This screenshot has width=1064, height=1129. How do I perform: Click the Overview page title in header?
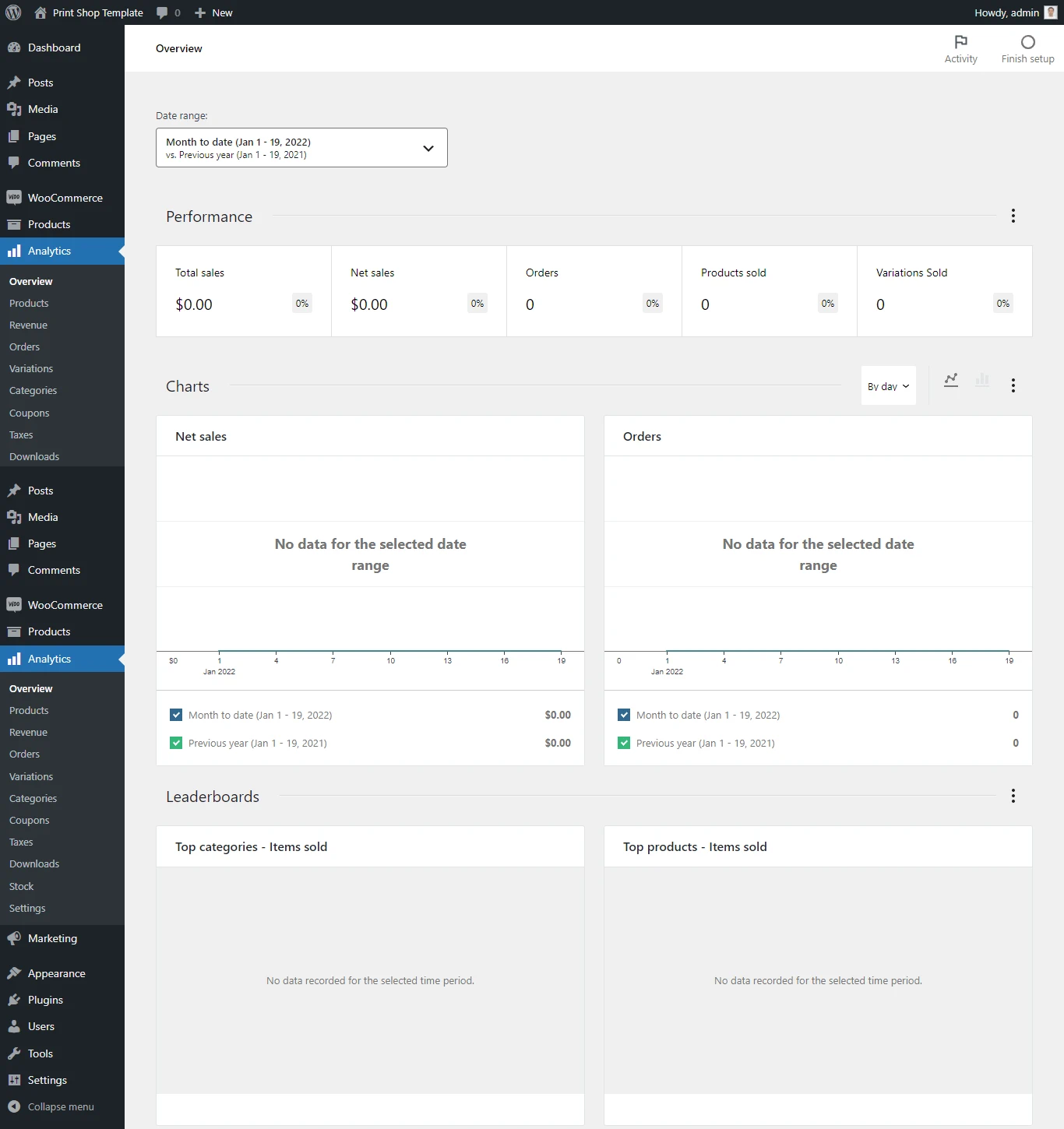[179, 48]
